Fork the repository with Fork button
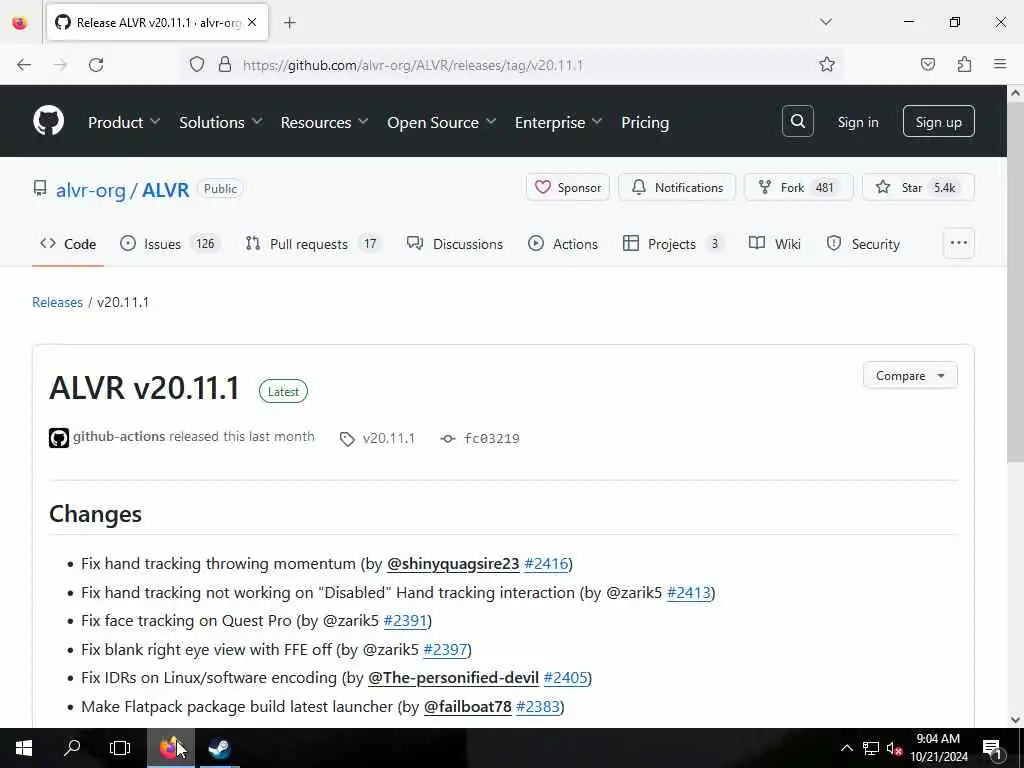Image resolution: width=1024 pixels, height=768 pixels. coord(798,187)
